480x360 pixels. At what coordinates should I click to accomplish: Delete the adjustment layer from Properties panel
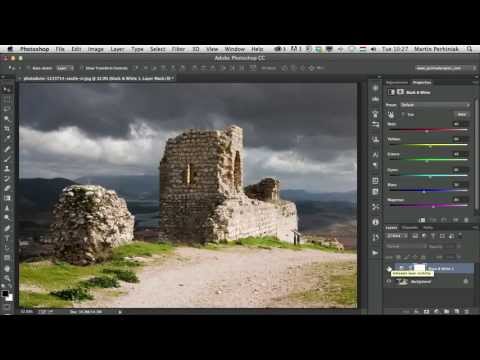pyautogui.click(x=466, y=220)
